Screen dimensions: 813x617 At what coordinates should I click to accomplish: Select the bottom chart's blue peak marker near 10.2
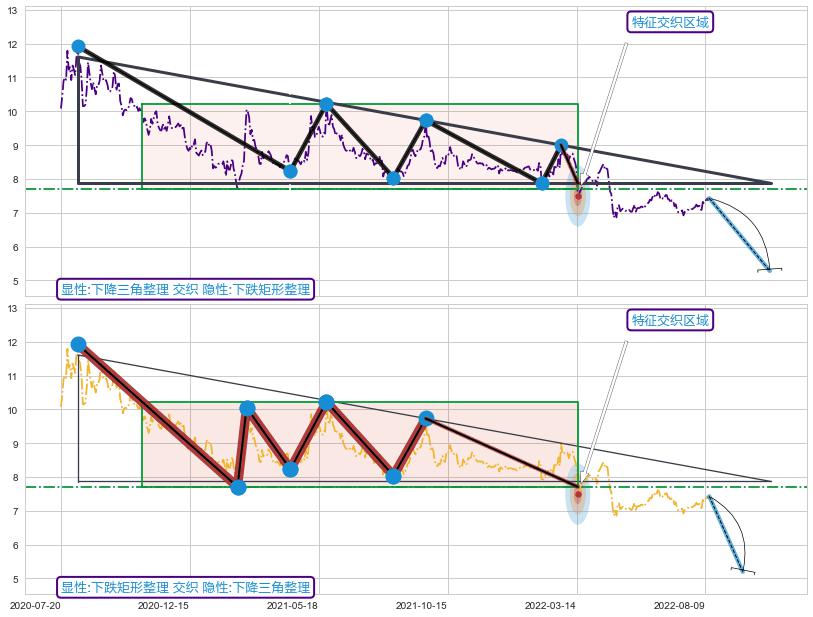pos(326,402)
